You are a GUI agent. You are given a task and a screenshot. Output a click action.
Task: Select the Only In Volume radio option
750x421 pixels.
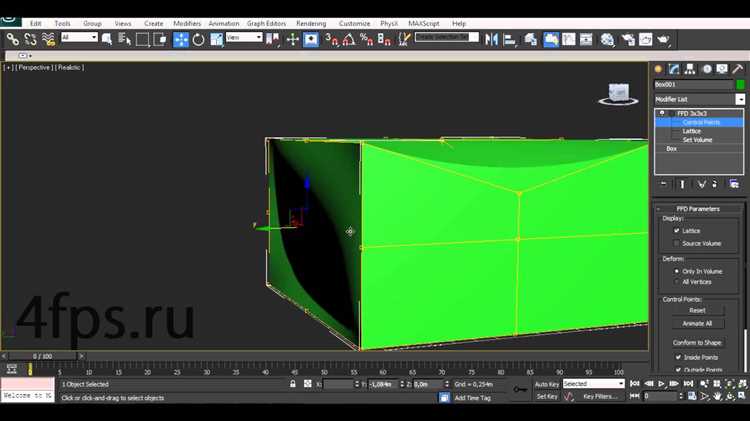click(677, 271)
